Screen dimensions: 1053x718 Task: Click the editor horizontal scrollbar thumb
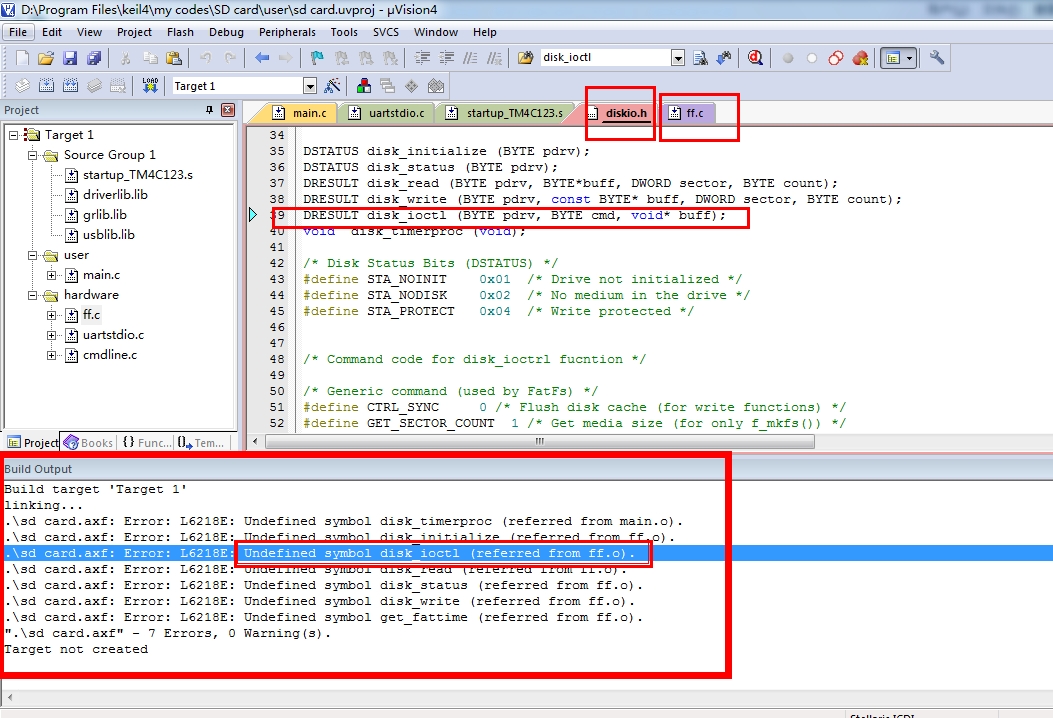tap(539, 441)
